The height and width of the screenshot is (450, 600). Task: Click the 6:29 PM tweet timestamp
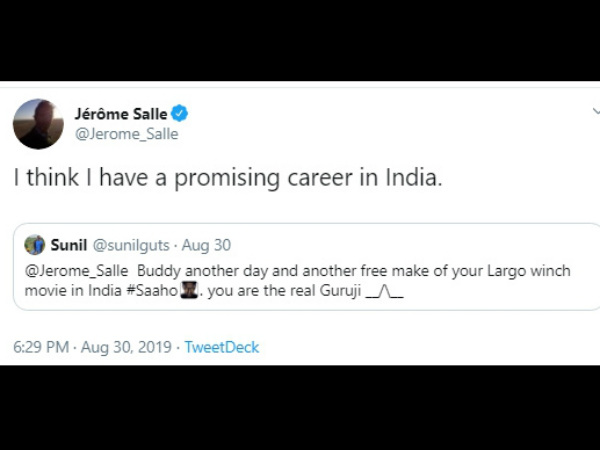point(41,347)
